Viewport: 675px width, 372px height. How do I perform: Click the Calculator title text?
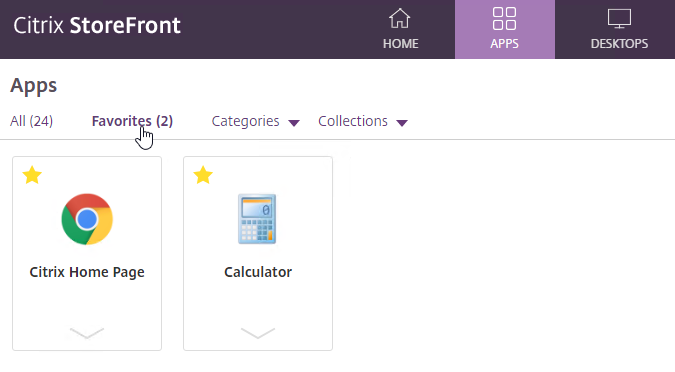[x=258, y=272]
